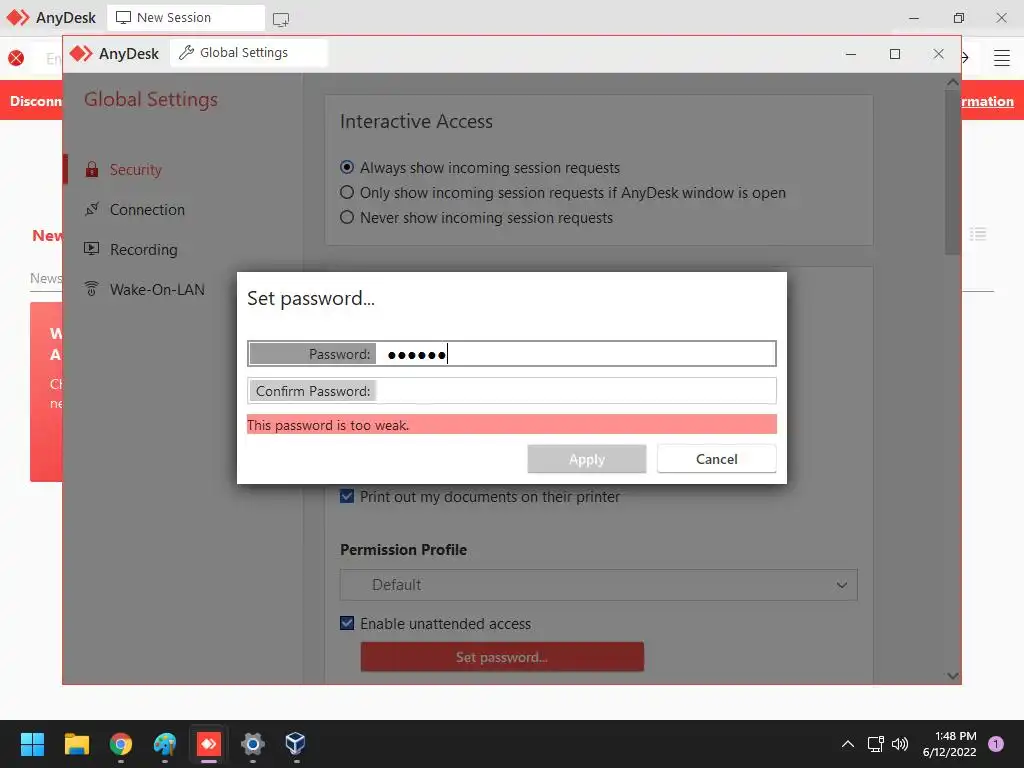The image size is (1024, 768).
Task: Click the scrollbar up arrow in settings
Action: click(x=953, y=82)
